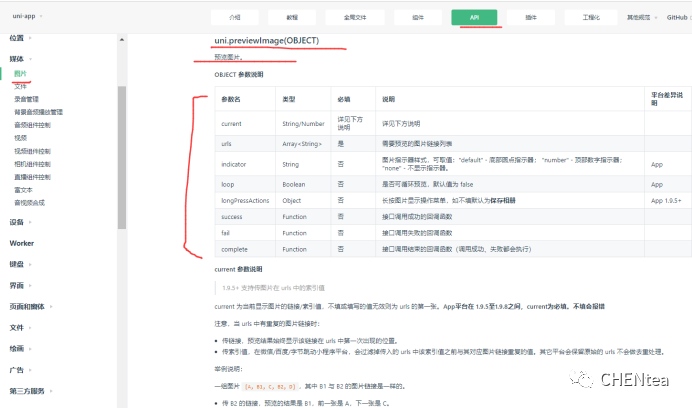Click the 'current' parameter cell
Viewport: 692px width, 408px height.
(x=245, y=124)
